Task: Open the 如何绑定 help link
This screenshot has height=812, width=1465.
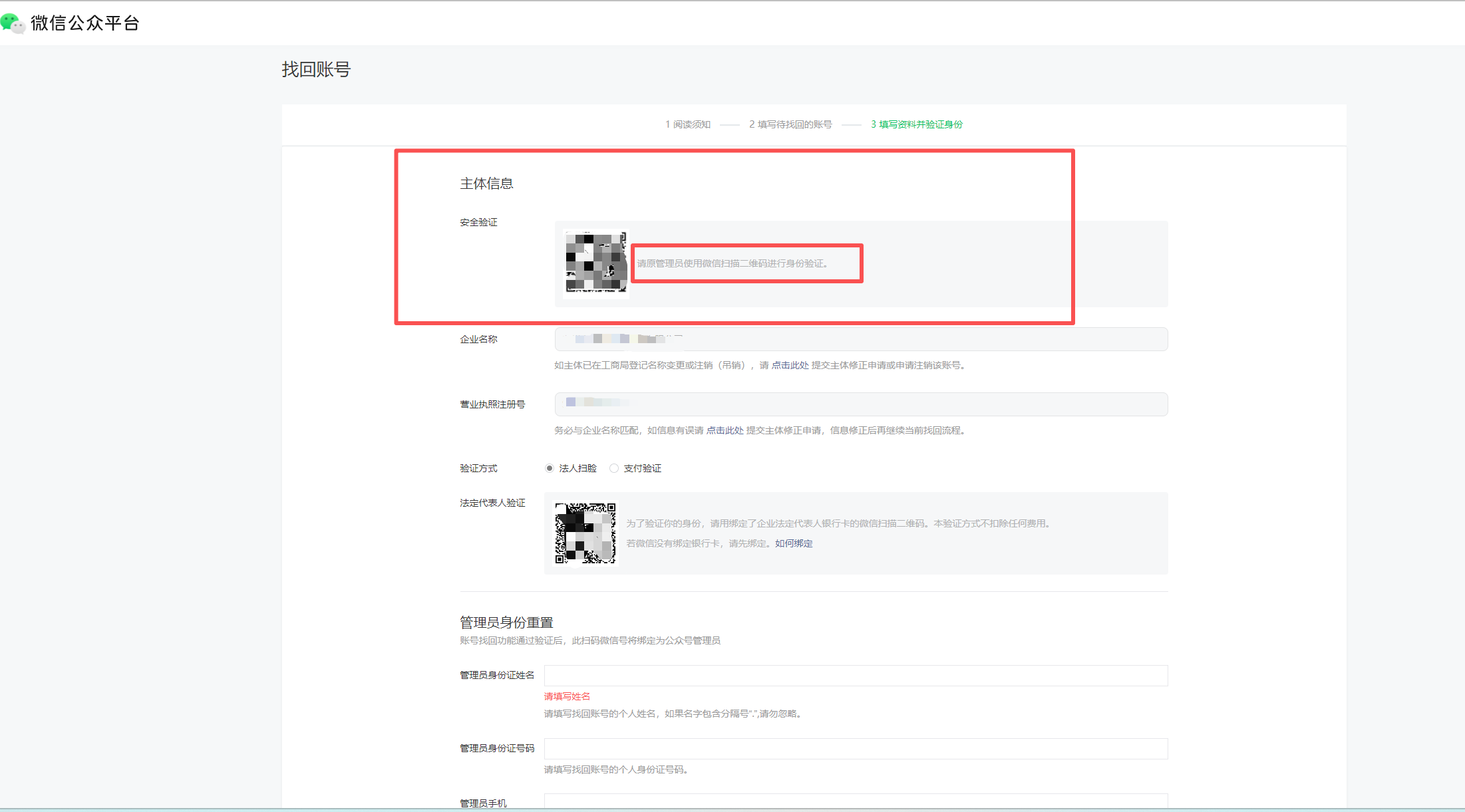Action: tap(794, 543)
